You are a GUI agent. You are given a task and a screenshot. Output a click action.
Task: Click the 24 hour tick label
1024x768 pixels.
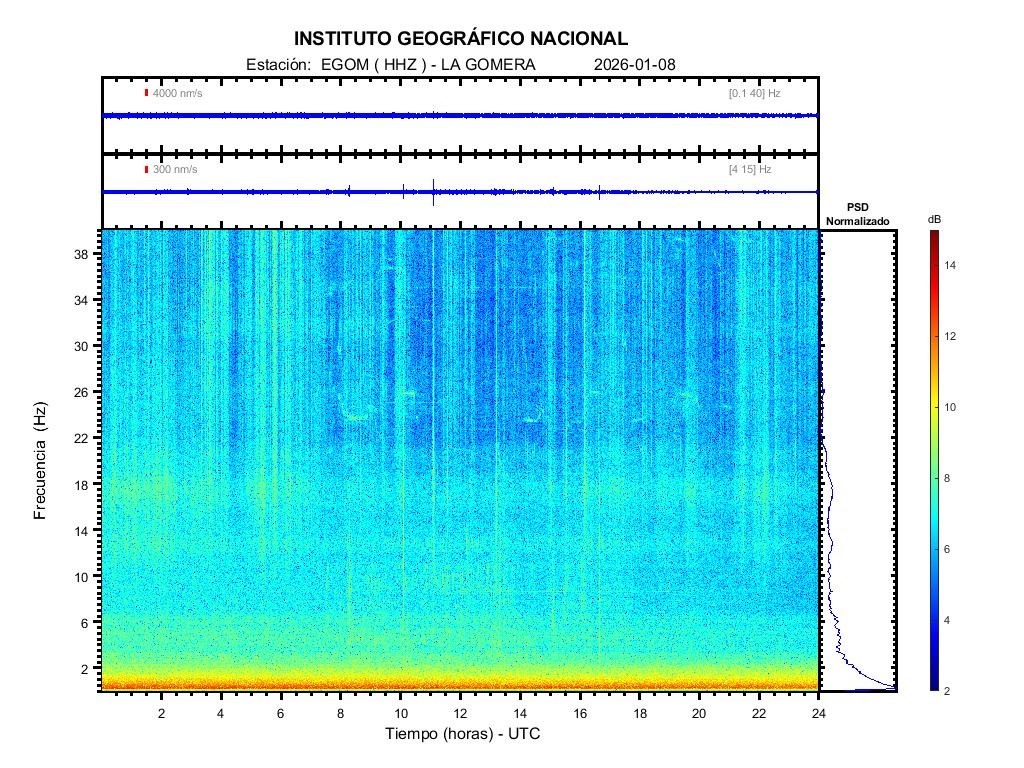click(x=818, y=713)
